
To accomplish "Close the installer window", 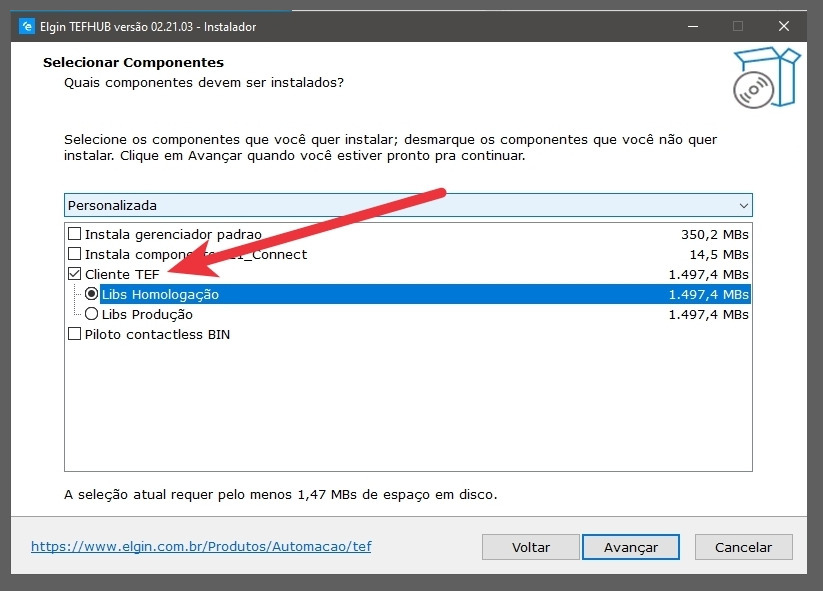I will click(x=784, y=26).
